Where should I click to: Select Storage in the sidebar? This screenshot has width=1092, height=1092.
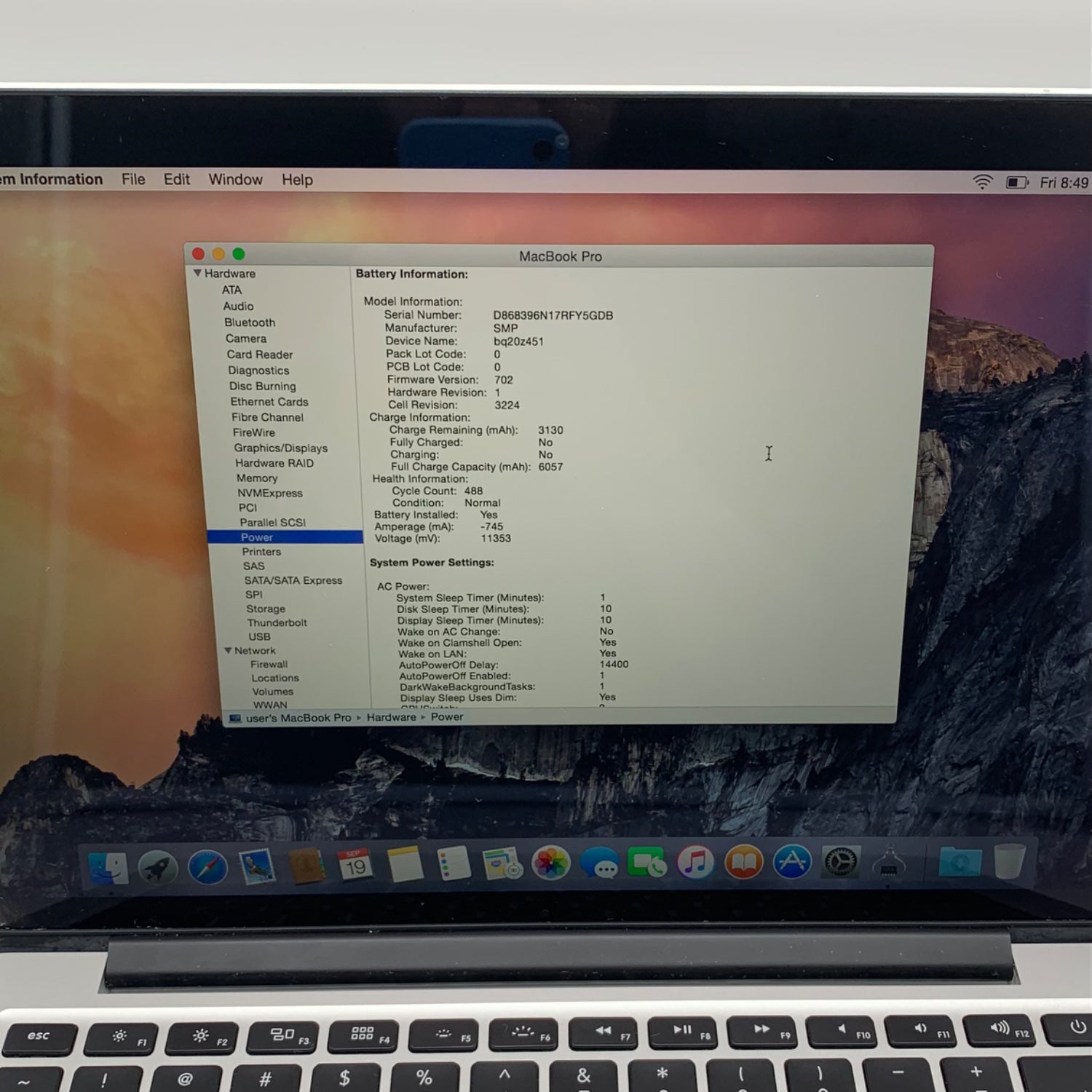(x=266, y=609)
